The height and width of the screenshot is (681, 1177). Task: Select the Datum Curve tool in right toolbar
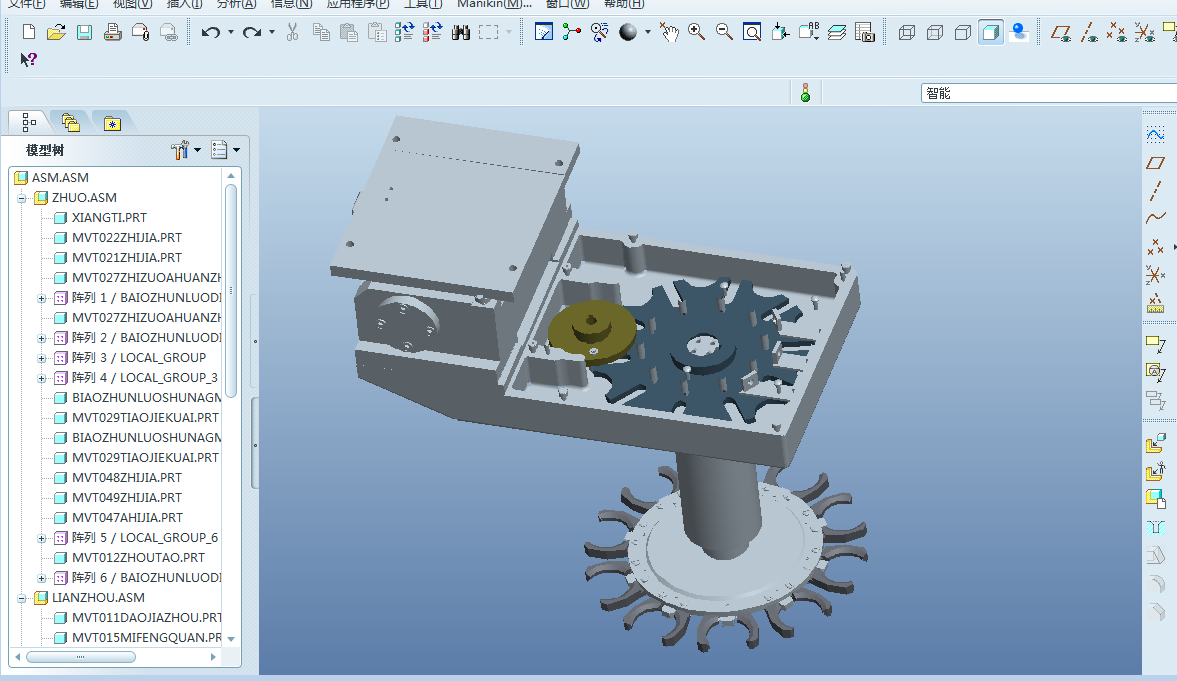point(1155,218)
